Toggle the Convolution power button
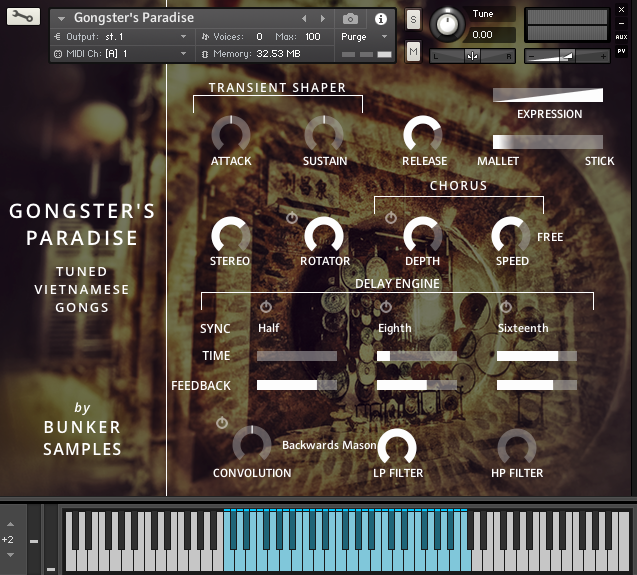Screen dimensions: 637x575 click(x=222, y=423)
